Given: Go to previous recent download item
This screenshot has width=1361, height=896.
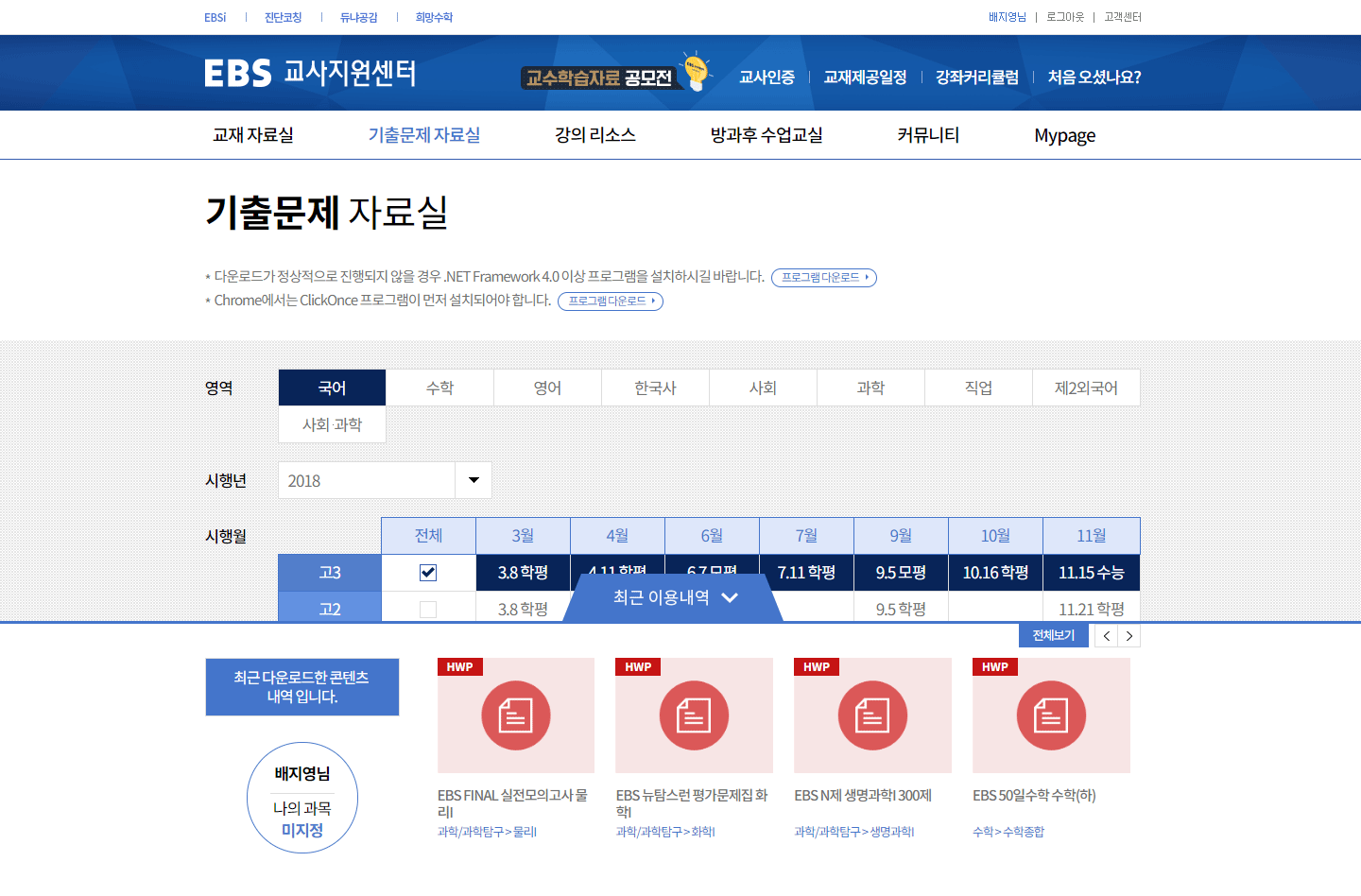Looking at the screenshot, I should coord(1106,636).
